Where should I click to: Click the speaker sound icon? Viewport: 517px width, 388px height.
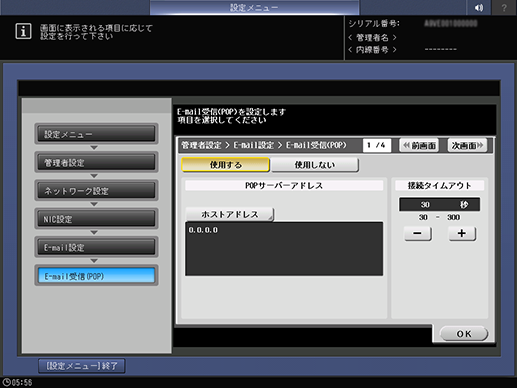(479, 7)
